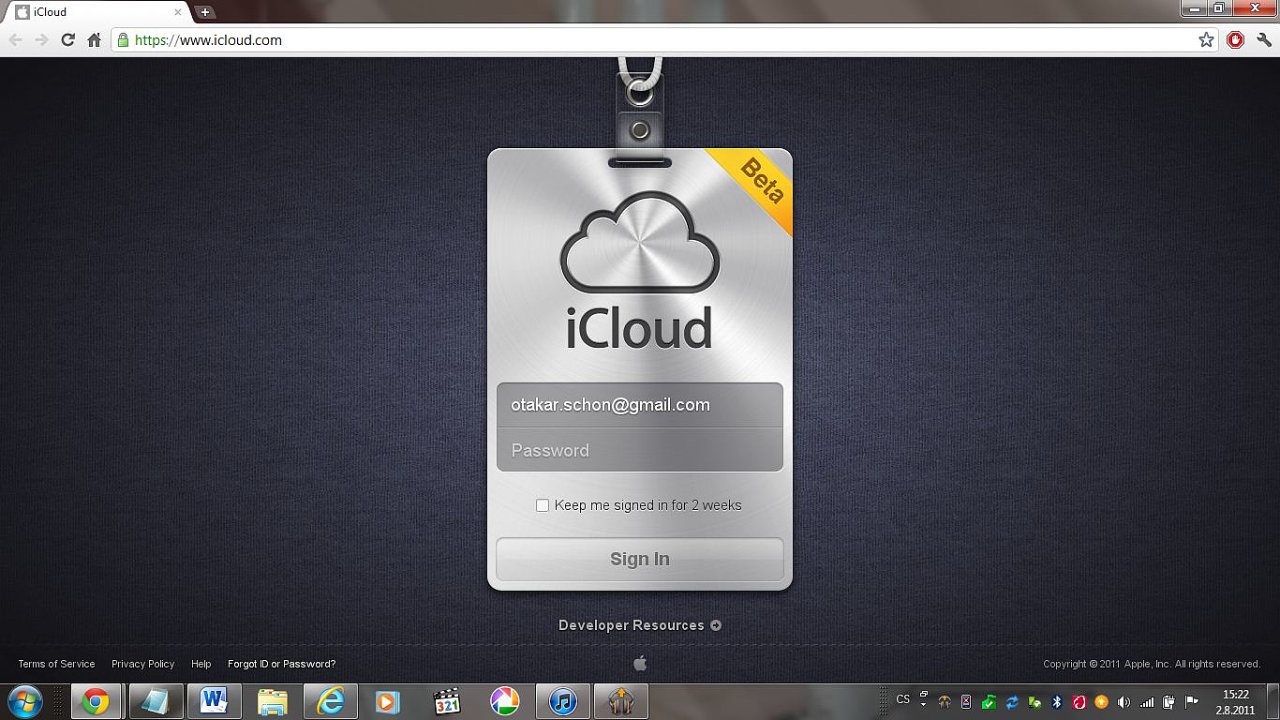Select the iCloud browser tab
The image size is (1280, 720).
pos(97,12)
